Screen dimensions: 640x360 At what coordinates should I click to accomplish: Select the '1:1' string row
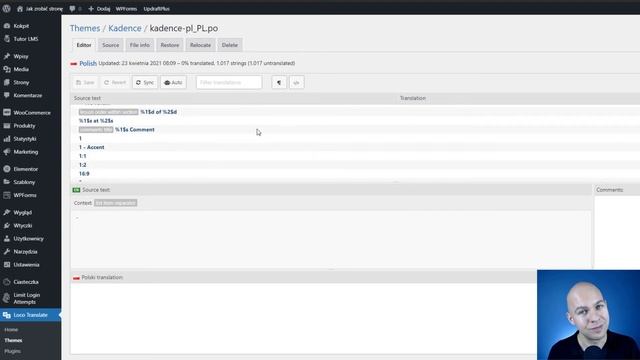click(x=355, y=156)
